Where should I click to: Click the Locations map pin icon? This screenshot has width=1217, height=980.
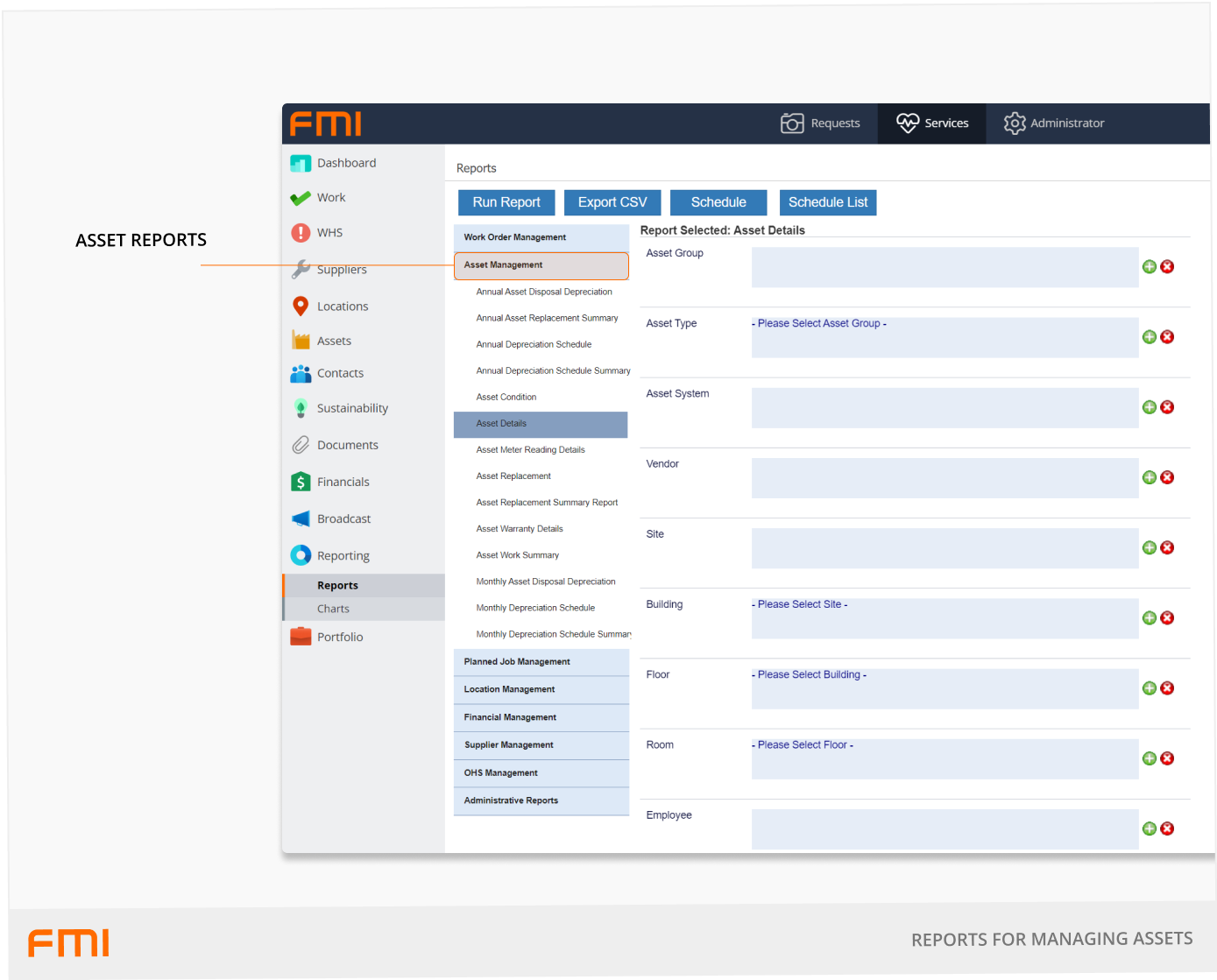coord(301,307)
